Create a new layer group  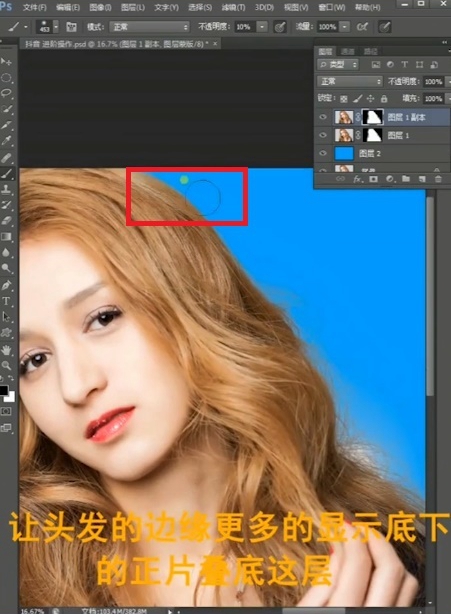(x=406, y=179)
